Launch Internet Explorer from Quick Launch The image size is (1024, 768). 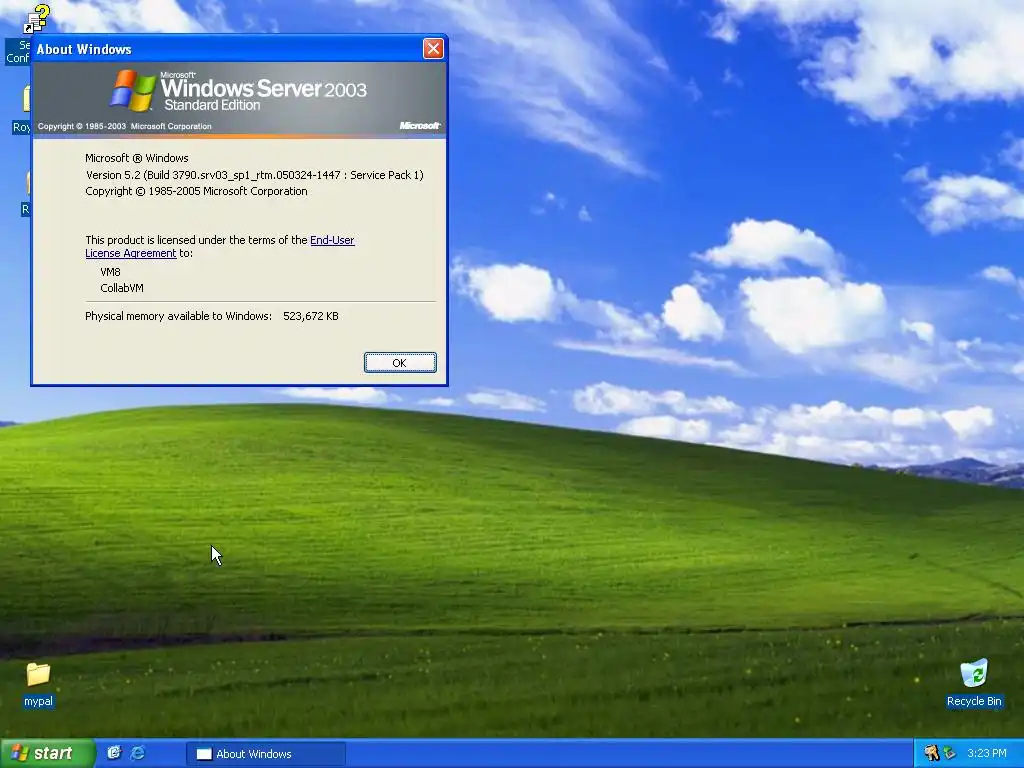click(x=138, y=753)
